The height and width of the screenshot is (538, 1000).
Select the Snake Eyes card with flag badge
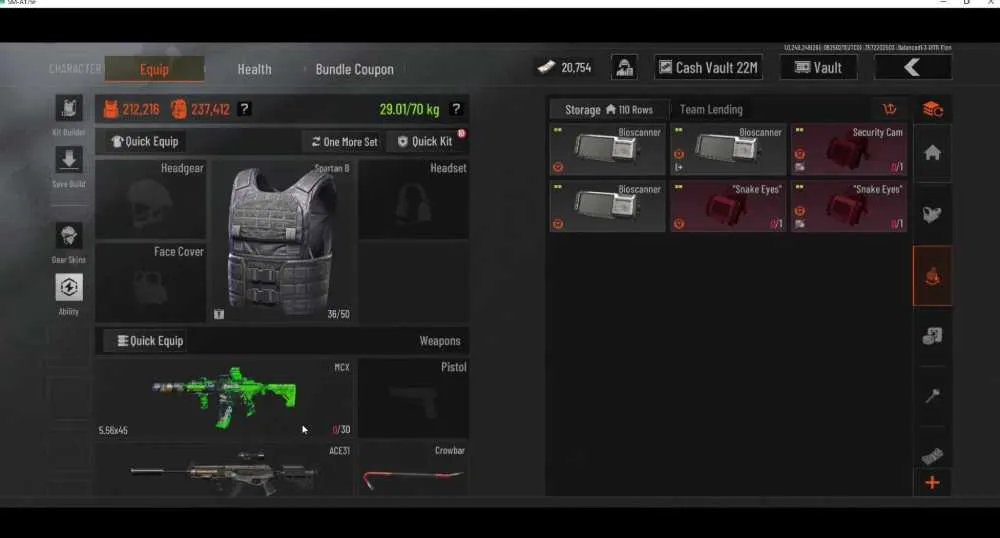click(849, 206)
